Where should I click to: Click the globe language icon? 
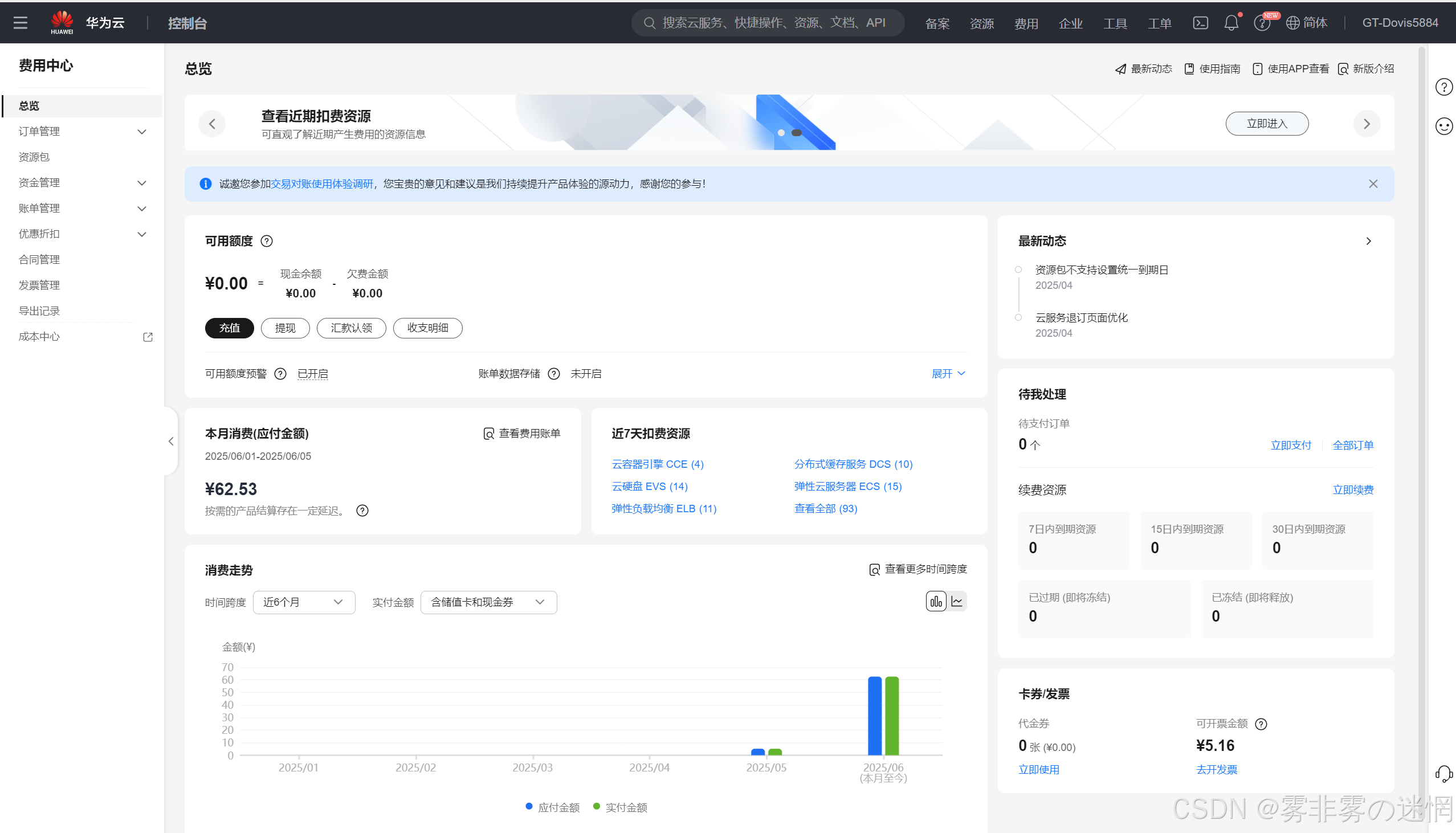pos(1292,23)
